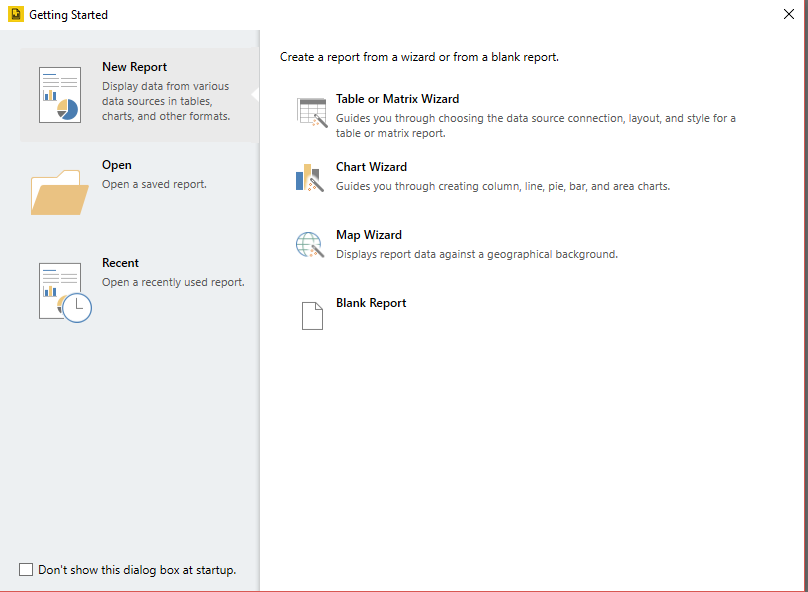The width and height of the screenshot is (808, 592).
Task: Click the Table or Matrix Wizard icon
Action: point(312,113)
